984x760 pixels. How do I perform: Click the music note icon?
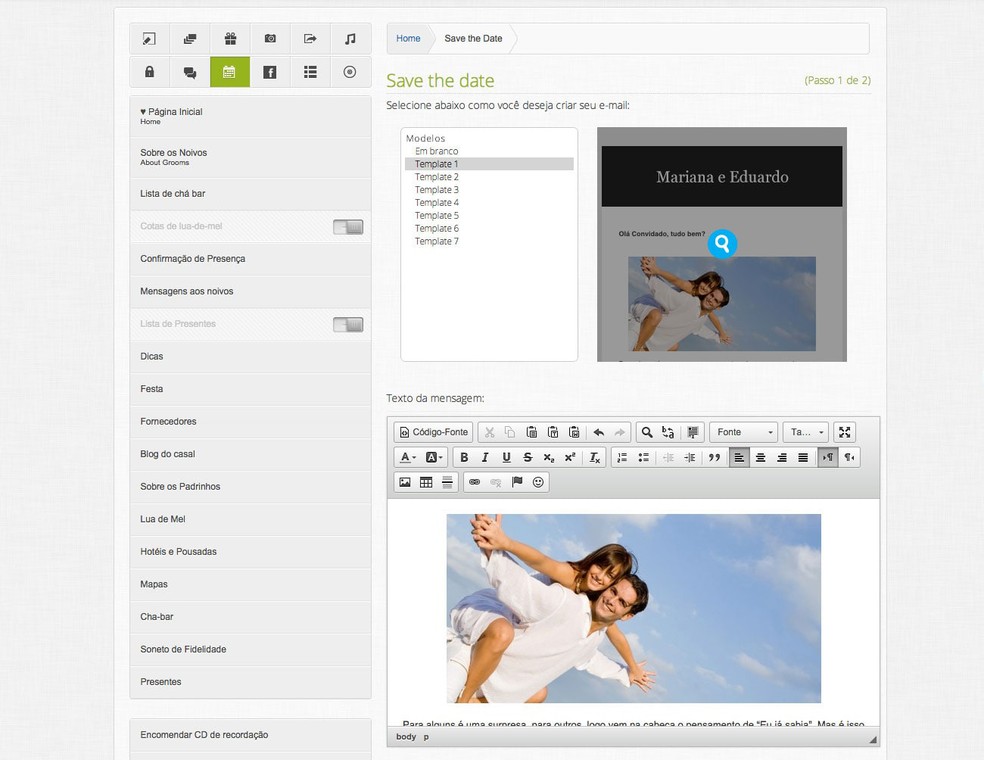350,39
